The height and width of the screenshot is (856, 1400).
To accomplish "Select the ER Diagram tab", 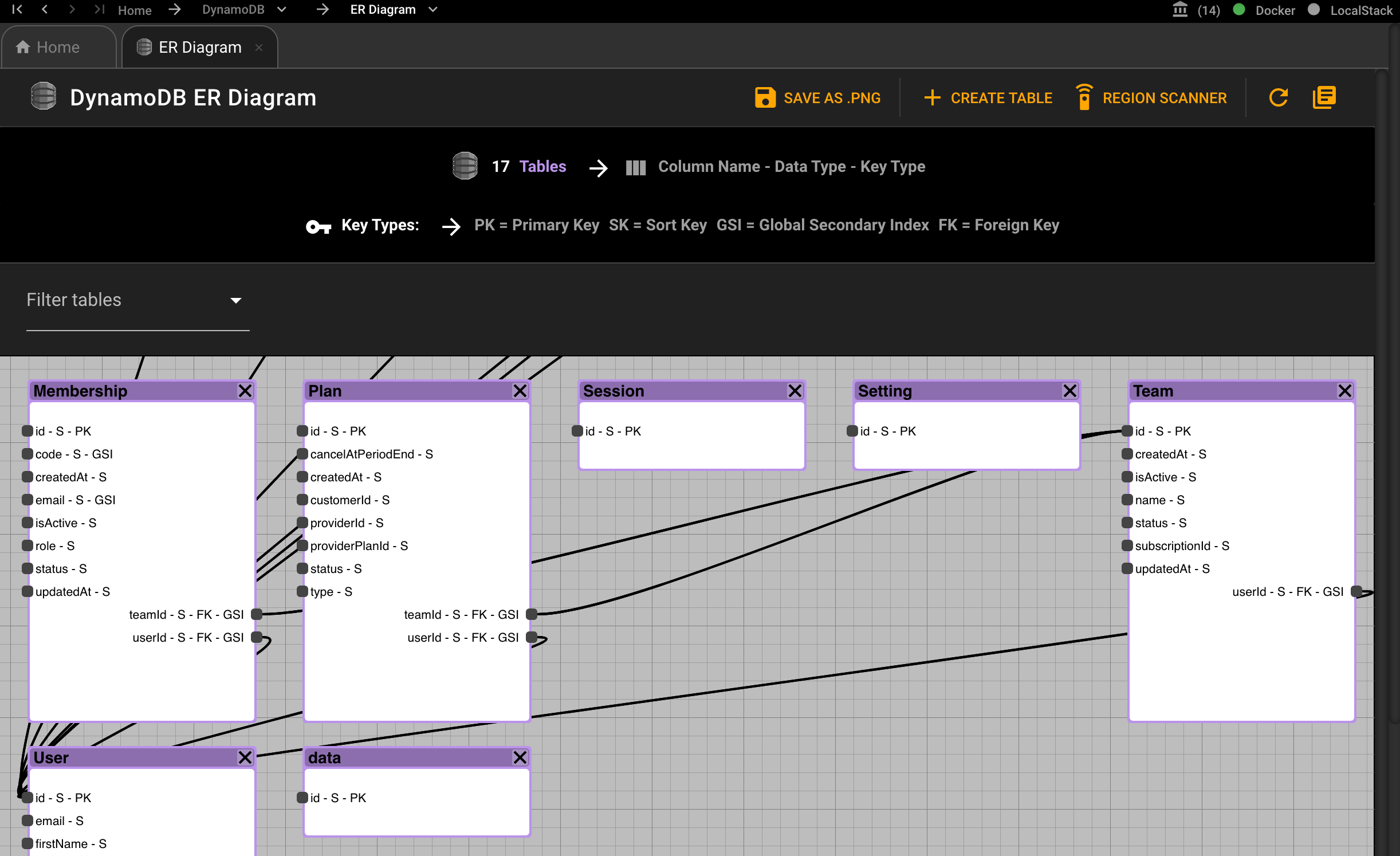I will [199, 47].
